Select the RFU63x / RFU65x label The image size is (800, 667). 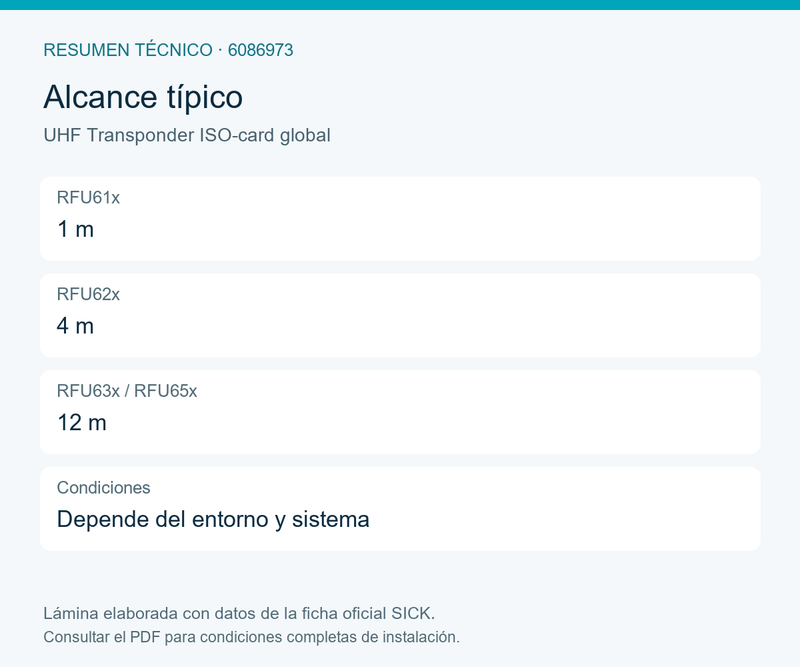[127, 391]
